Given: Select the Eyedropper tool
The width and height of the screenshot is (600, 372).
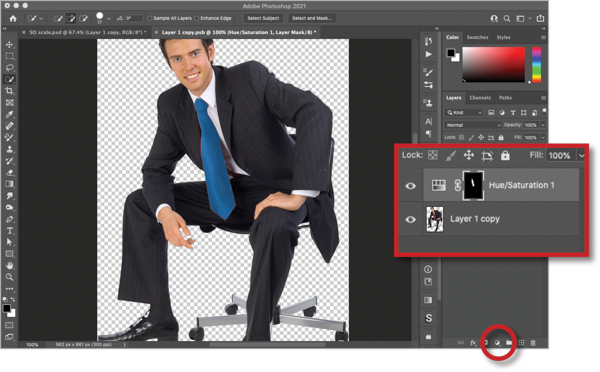Looking at the screenshot, I should (9, 114).
